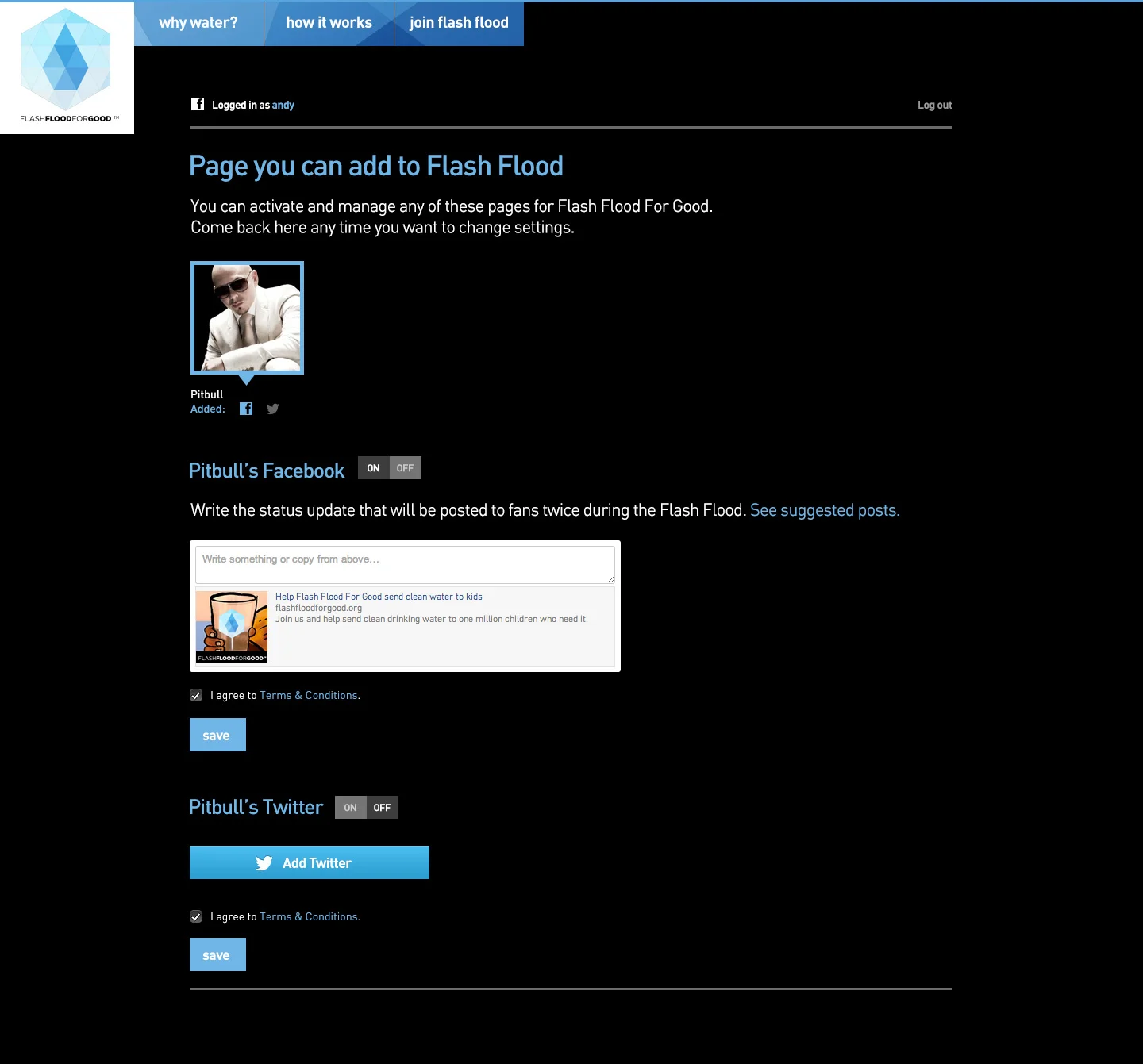Click the Twitter icon next to Pitbull's "Added:"
1143x1064 pixels.
[x=272, y=409]
